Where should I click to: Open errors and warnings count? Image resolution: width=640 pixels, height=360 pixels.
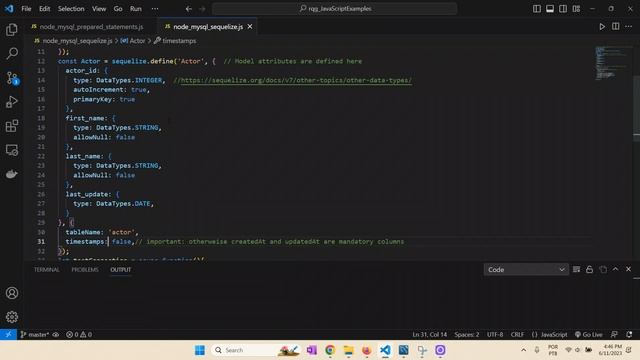[79, 334]
